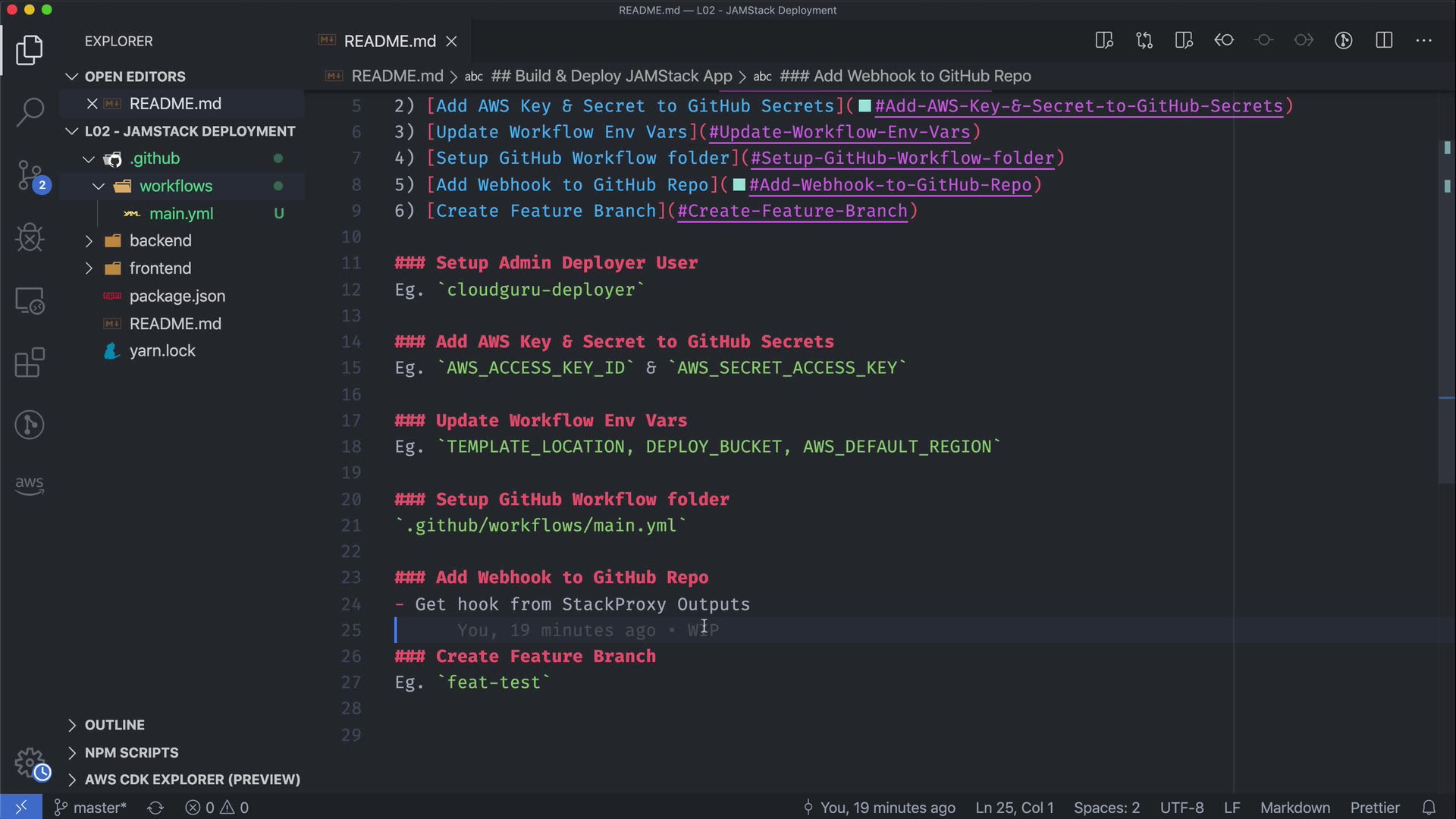Click the color swatch before #Add-AWS-Key link
This screenshot has width=1456, height=819.
pos(864,106)
